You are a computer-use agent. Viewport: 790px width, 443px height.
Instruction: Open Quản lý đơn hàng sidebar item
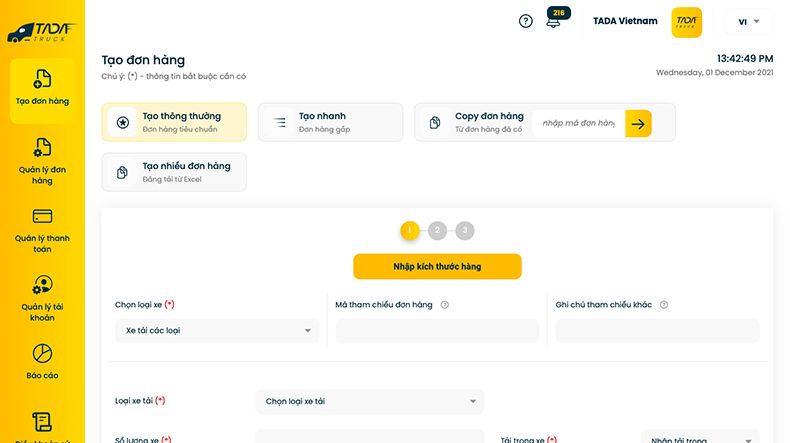[42, 161]
